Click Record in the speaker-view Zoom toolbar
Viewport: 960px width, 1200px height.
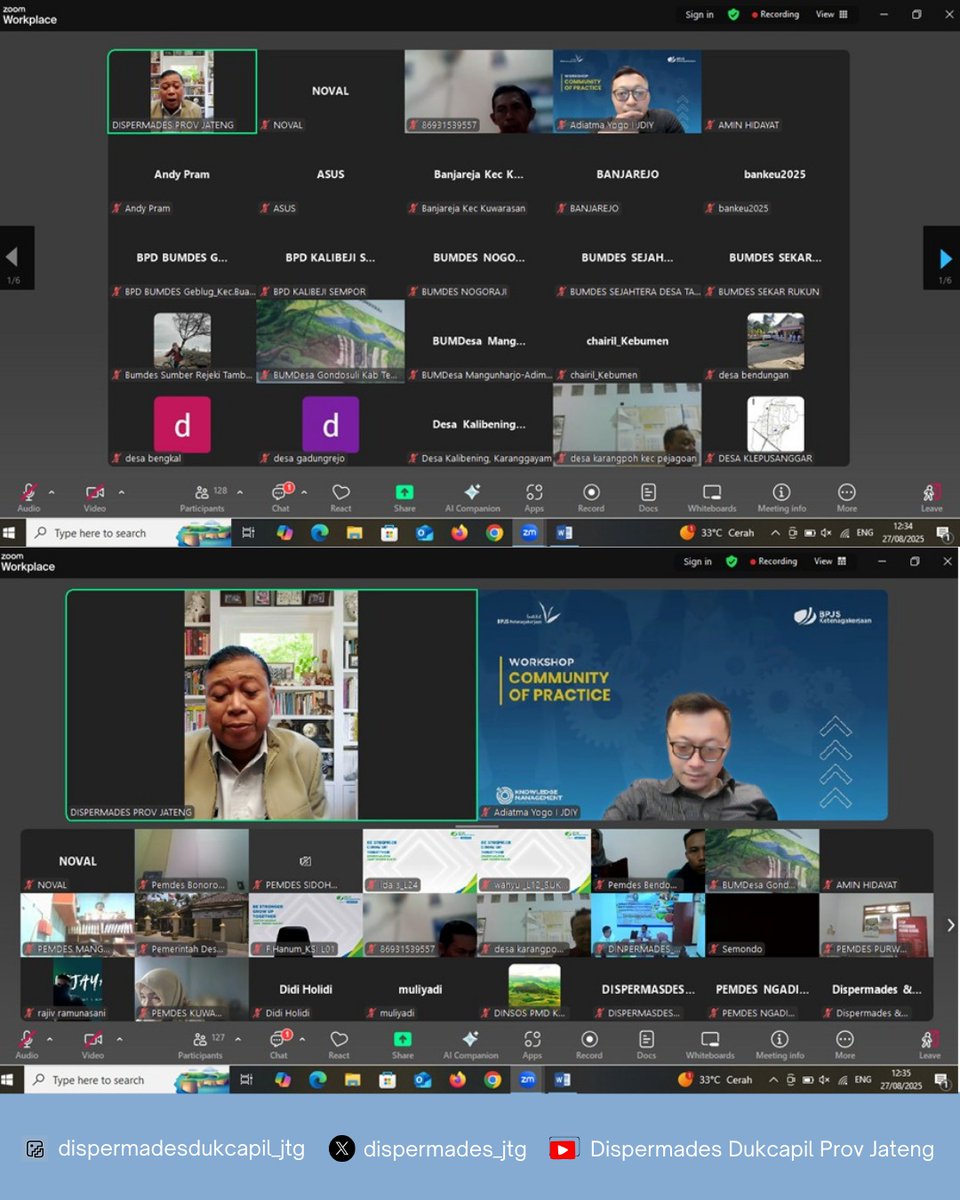coord(589,1044)
